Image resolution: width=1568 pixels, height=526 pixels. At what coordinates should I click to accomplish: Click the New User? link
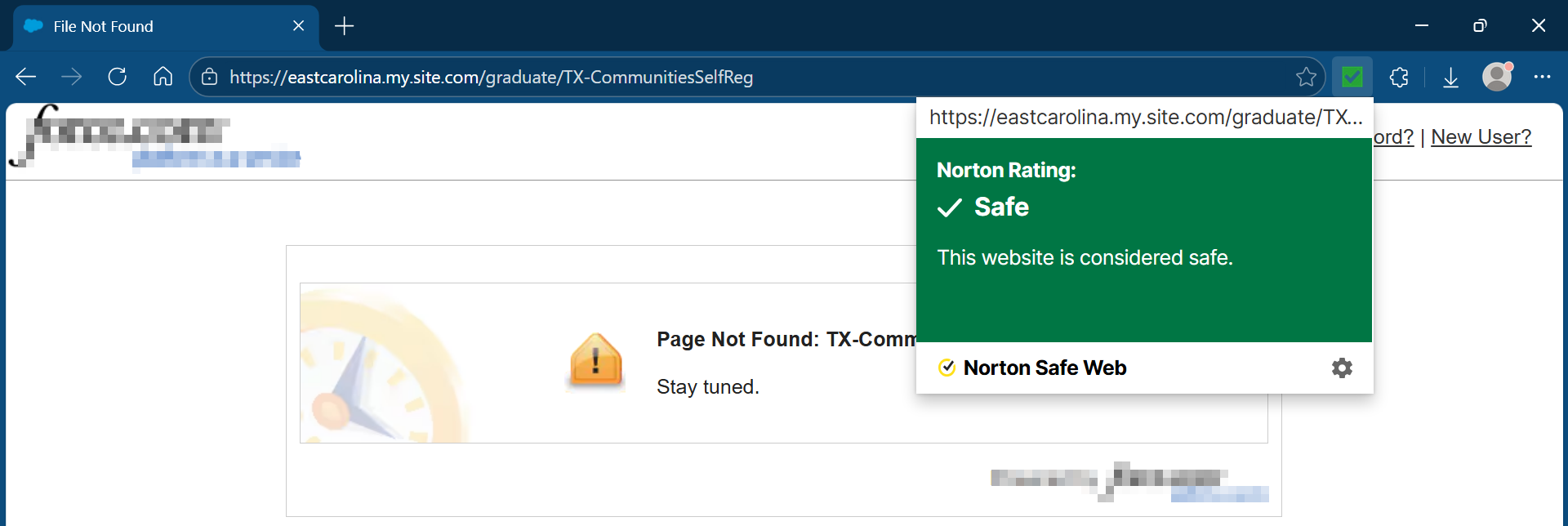1481,137
